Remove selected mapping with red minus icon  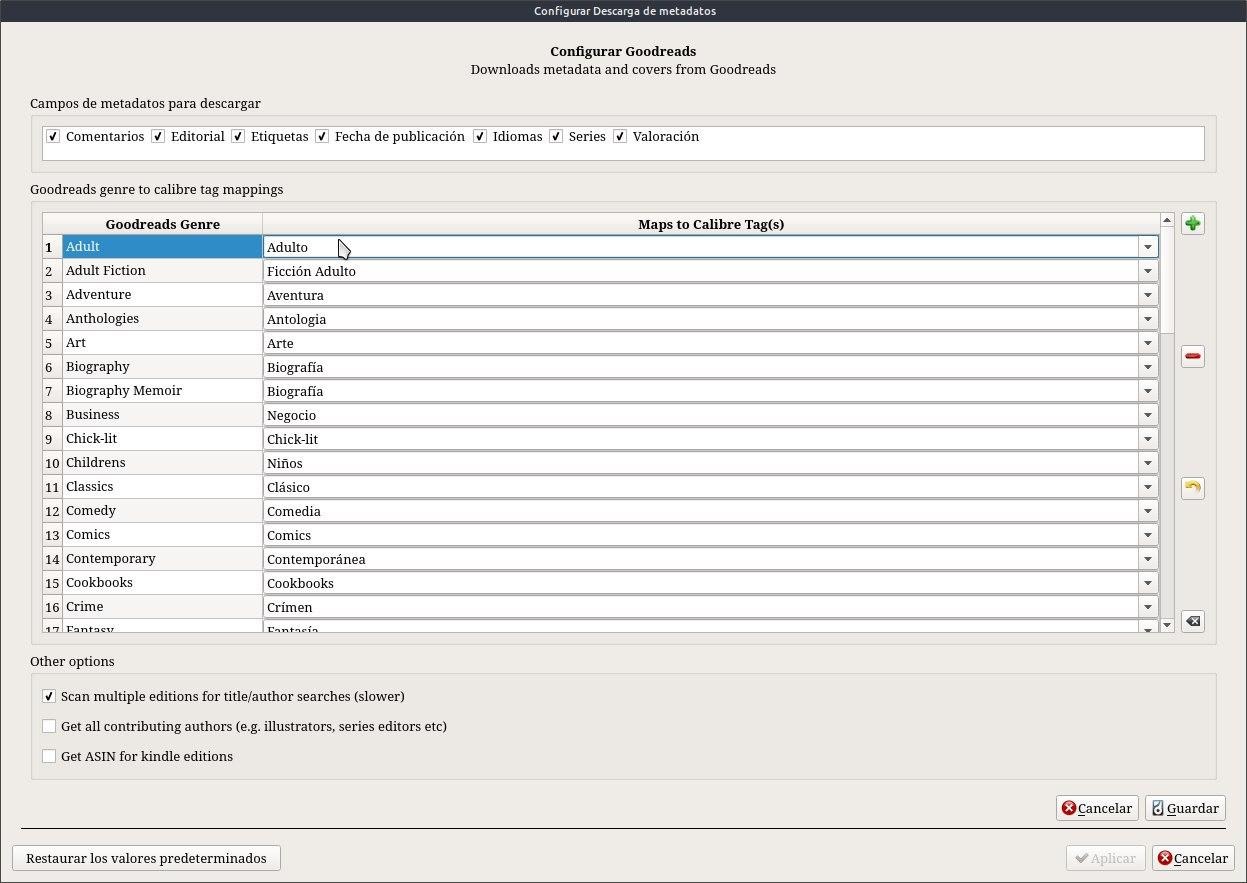pyautogui.click(x=1192, y=356)
